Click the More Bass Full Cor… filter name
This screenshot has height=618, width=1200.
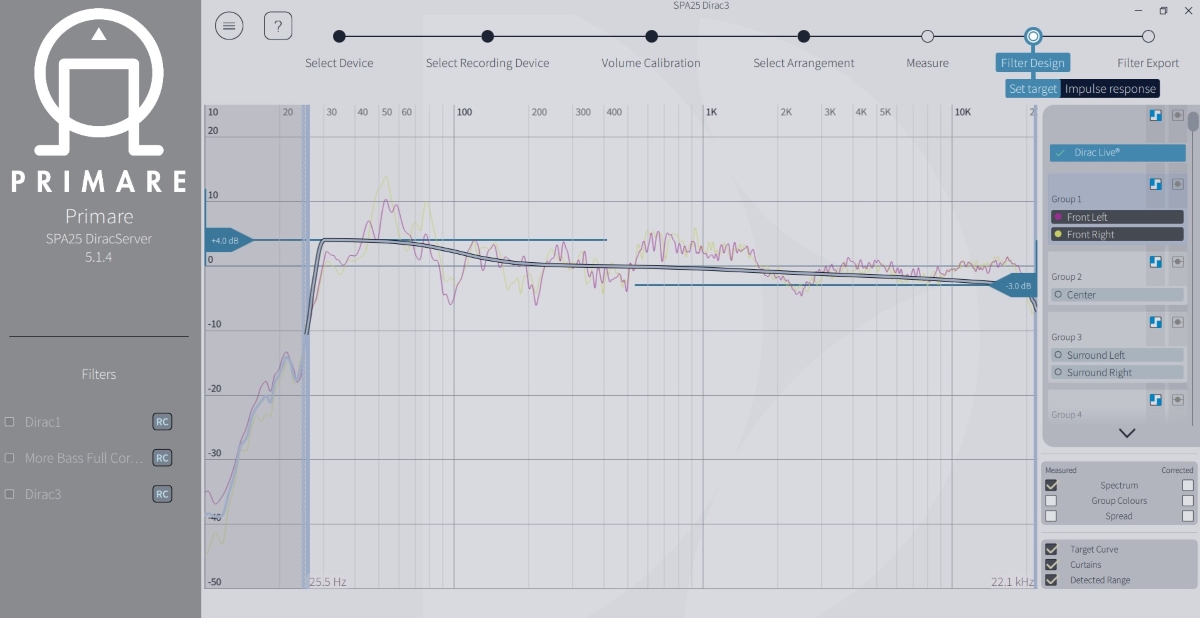click(84, 458)
